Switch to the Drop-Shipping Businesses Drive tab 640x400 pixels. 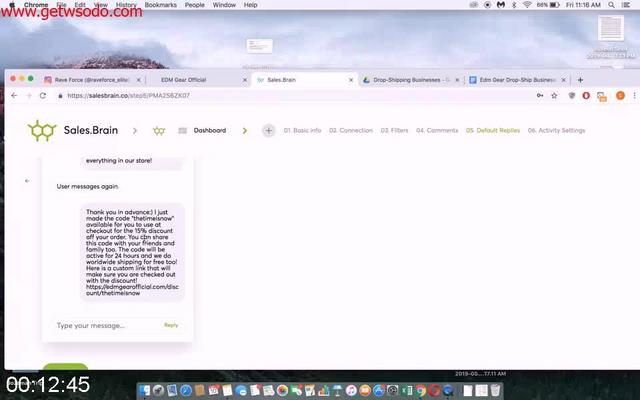click(410, 80)
